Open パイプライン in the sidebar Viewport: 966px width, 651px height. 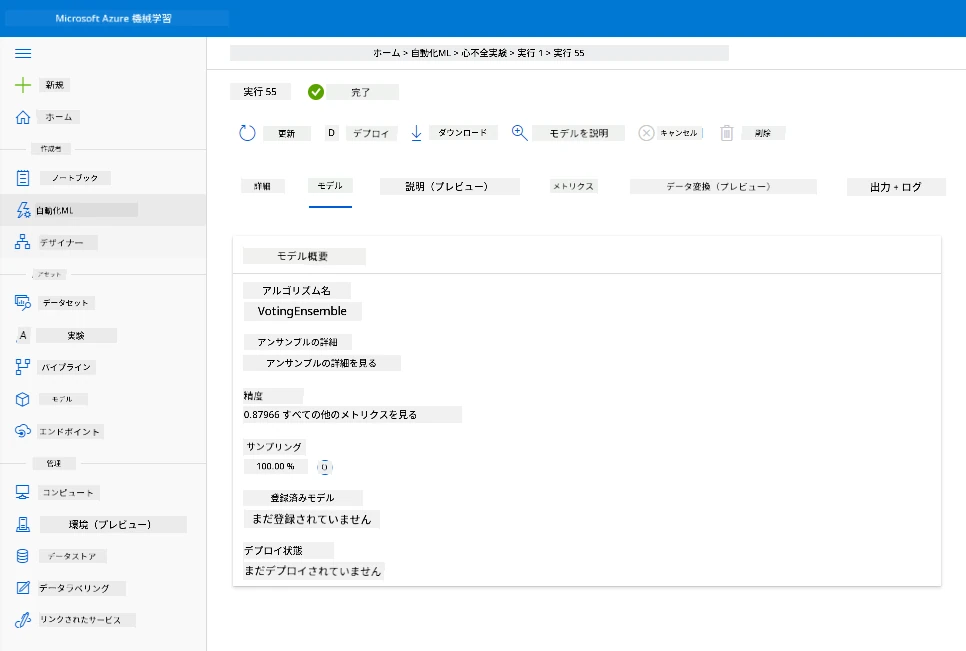pos(67,367)
